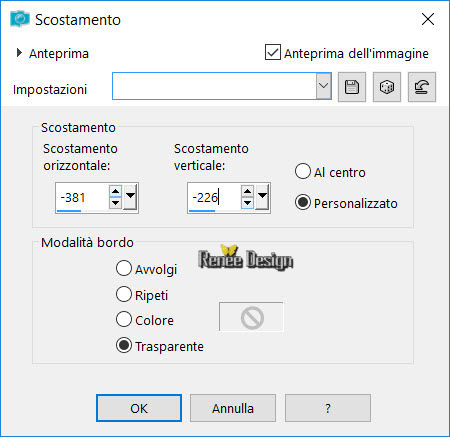The height and width of the screenshot is (437, 450).
Task: Click the save preset floppy disk icon
Action: pyautogui.click(x=352, y=87)
